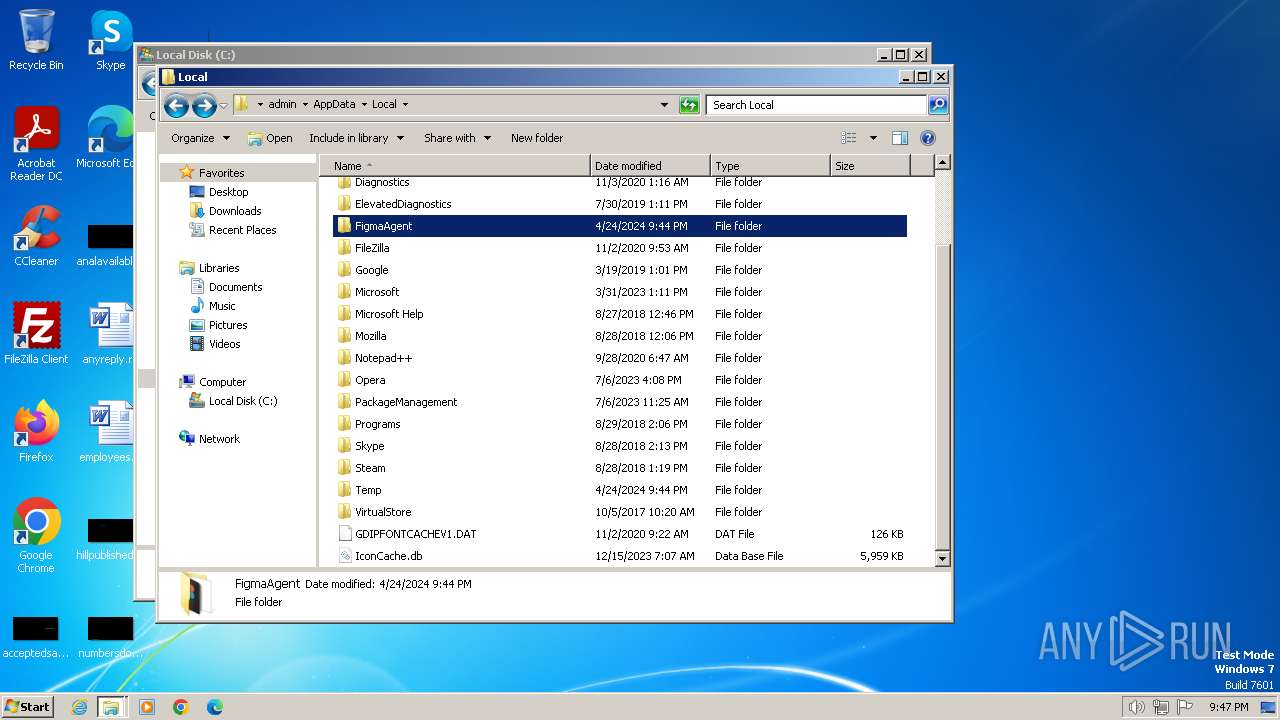Open the view options dropdown arrow
The height and width of the screenshot is (720, 1280).
pyautogui.click(x=873, y=138)
